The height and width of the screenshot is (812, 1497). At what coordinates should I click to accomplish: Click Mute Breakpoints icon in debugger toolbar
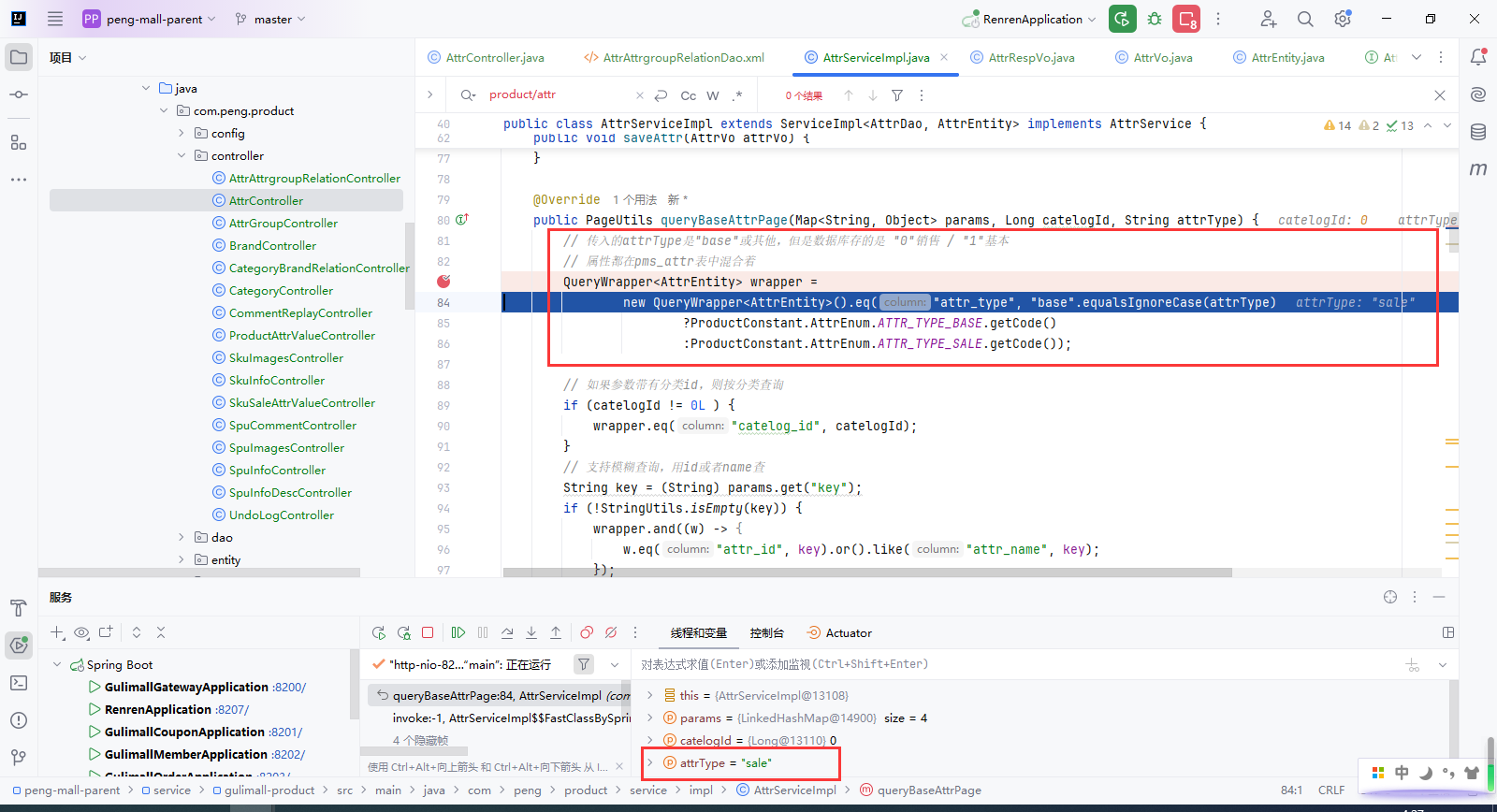[611, 633]
